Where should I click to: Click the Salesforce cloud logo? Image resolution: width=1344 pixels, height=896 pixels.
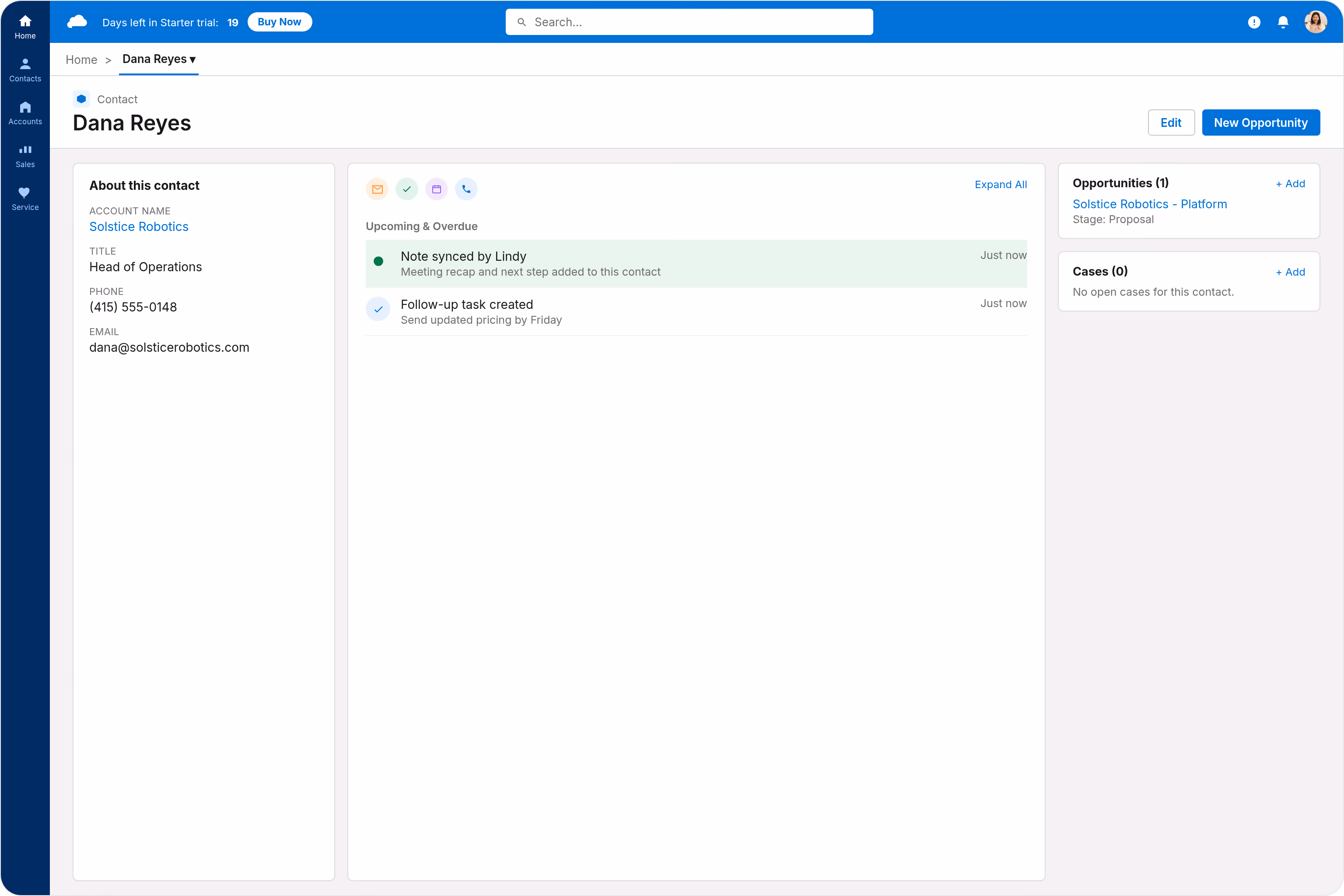pyautogui.click(x=77, y=22)
